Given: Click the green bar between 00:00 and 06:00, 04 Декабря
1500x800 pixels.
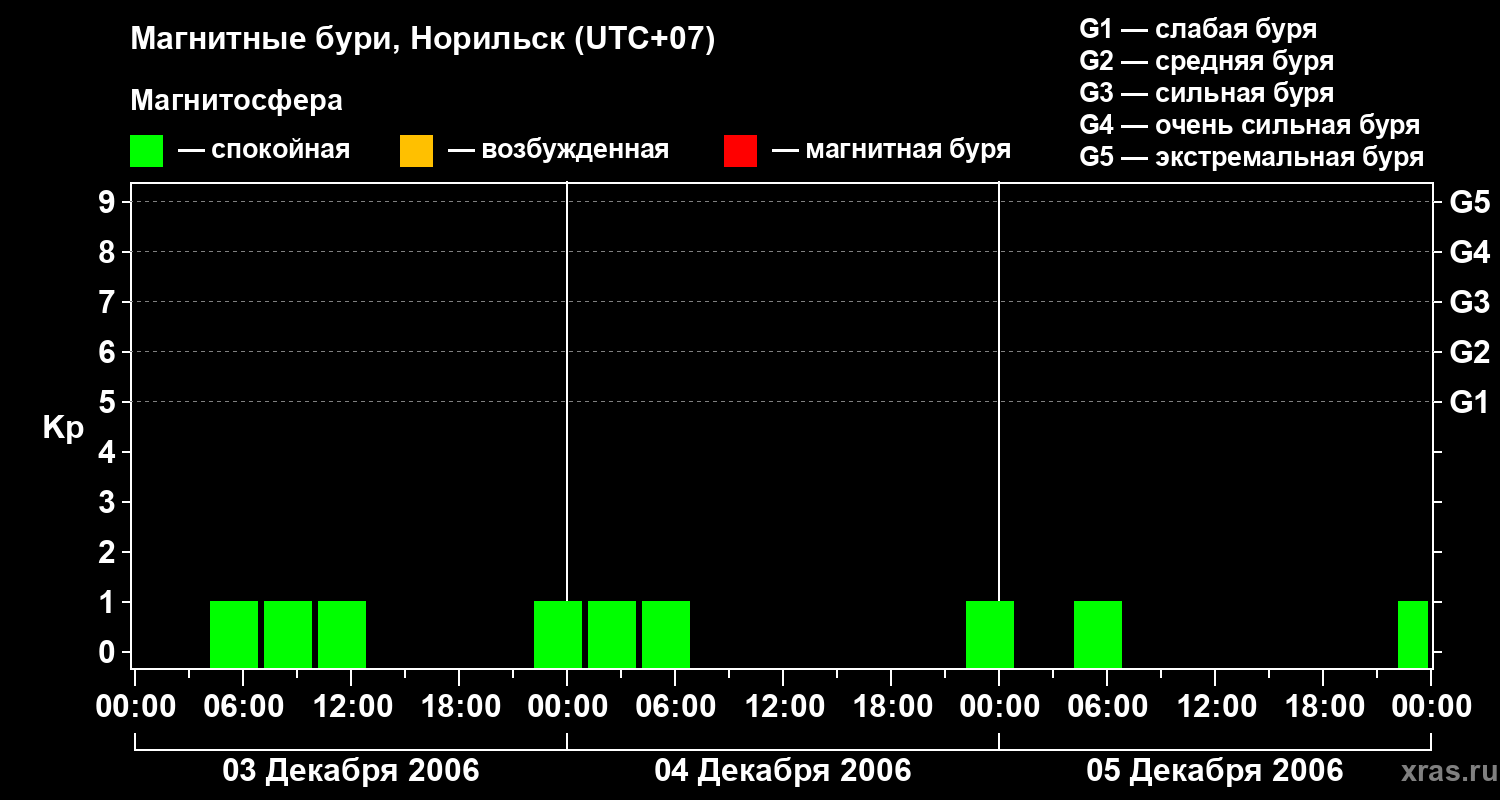Looking at the screenshot, I should pos(612,634).
